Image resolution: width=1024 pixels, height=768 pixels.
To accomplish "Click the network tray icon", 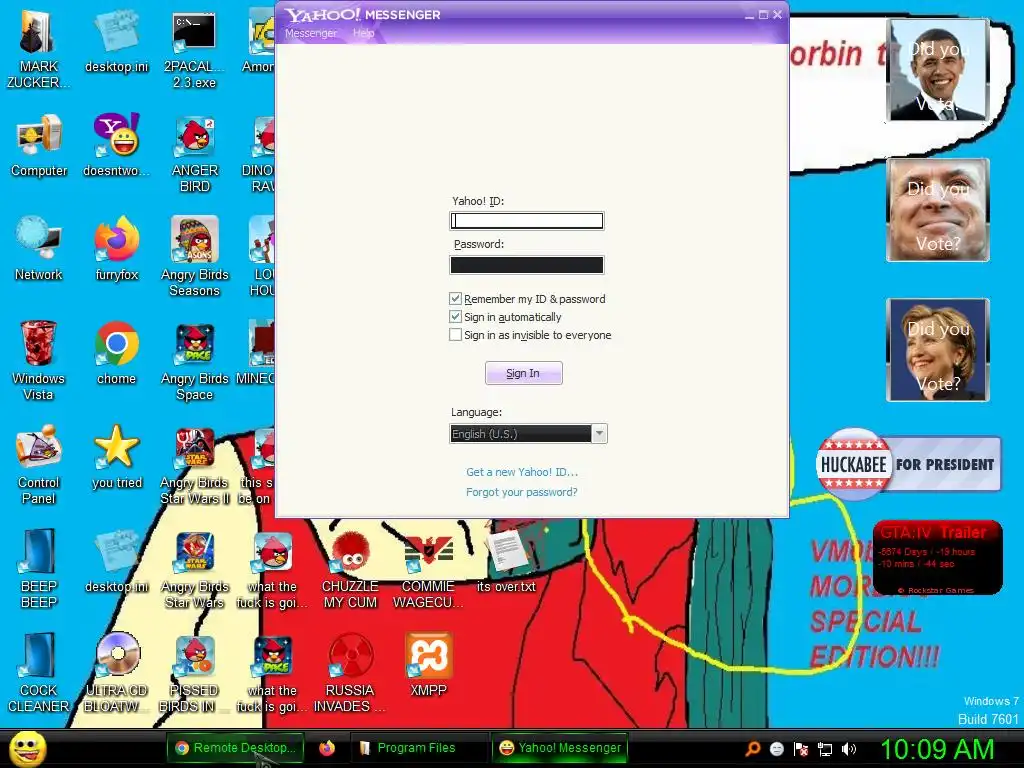I will point(825,749).
